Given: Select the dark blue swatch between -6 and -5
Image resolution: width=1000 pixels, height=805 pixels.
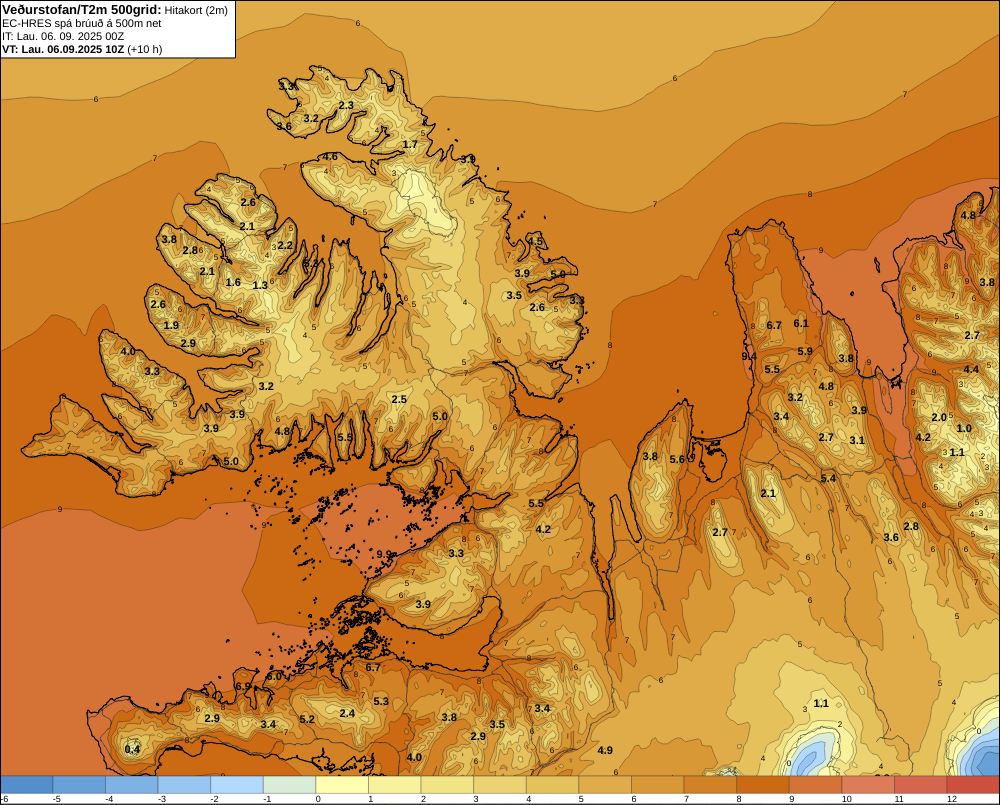Looking at the screenshot, I should tap(26, 785).
